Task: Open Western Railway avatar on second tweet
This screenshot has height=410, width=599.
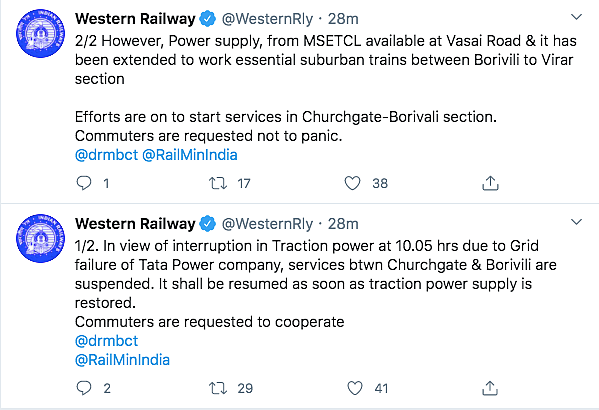Action: click(x=40, y=238)
